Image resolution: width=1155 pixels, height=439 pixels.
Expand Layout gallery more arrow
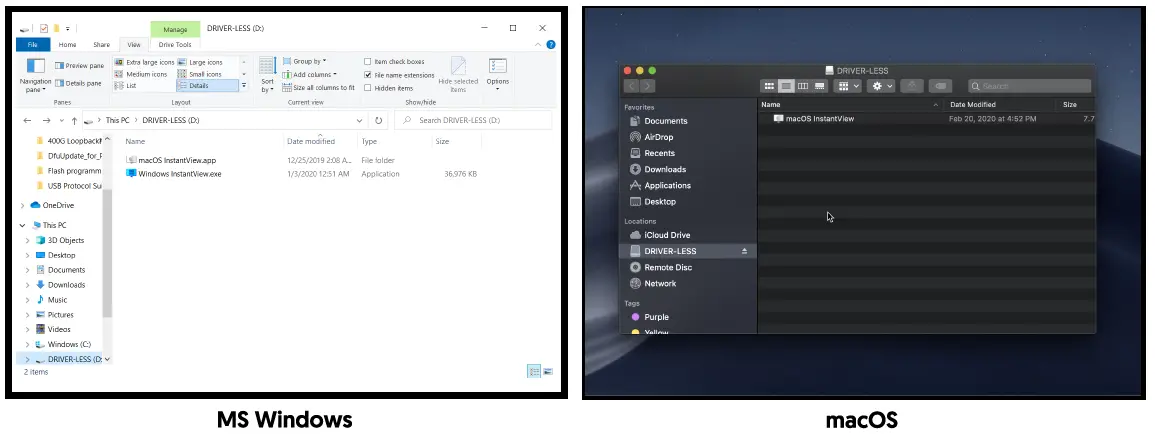[x=245, y=85]
